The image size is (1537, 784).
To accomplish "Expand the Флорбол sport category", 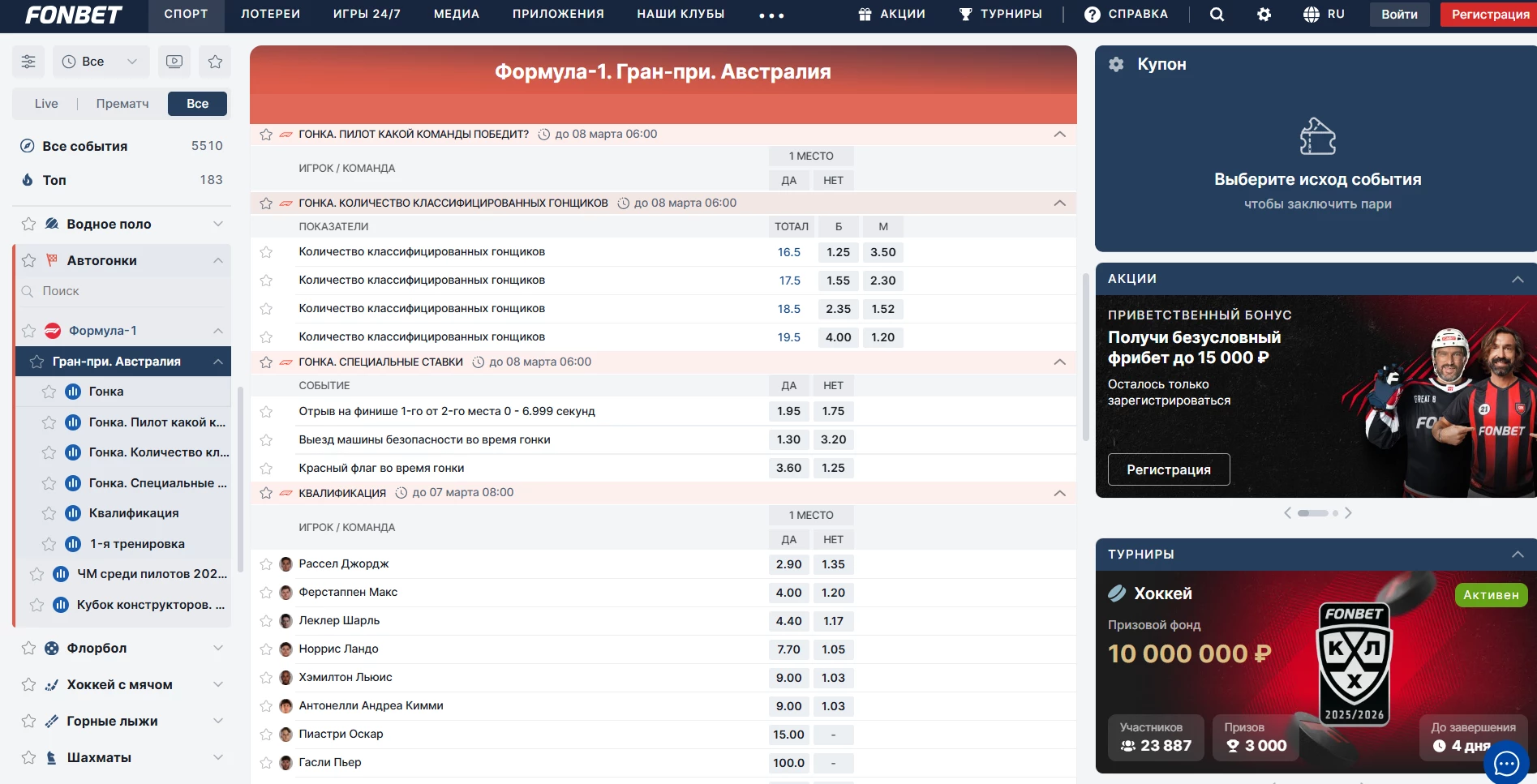I will click(217, 648).
